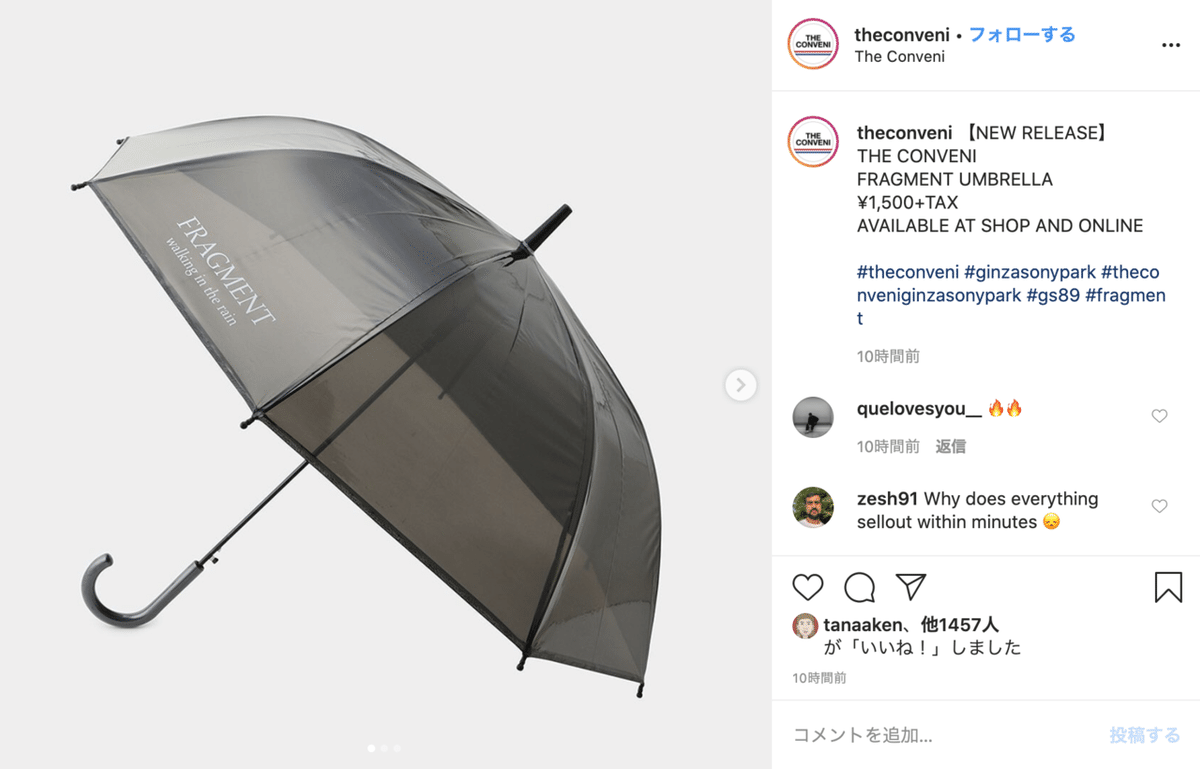This screenshot has height=769, width=1200.
Task: Click 返信 to reply to quelovesyou__
Action: click(x=950, y=446)
